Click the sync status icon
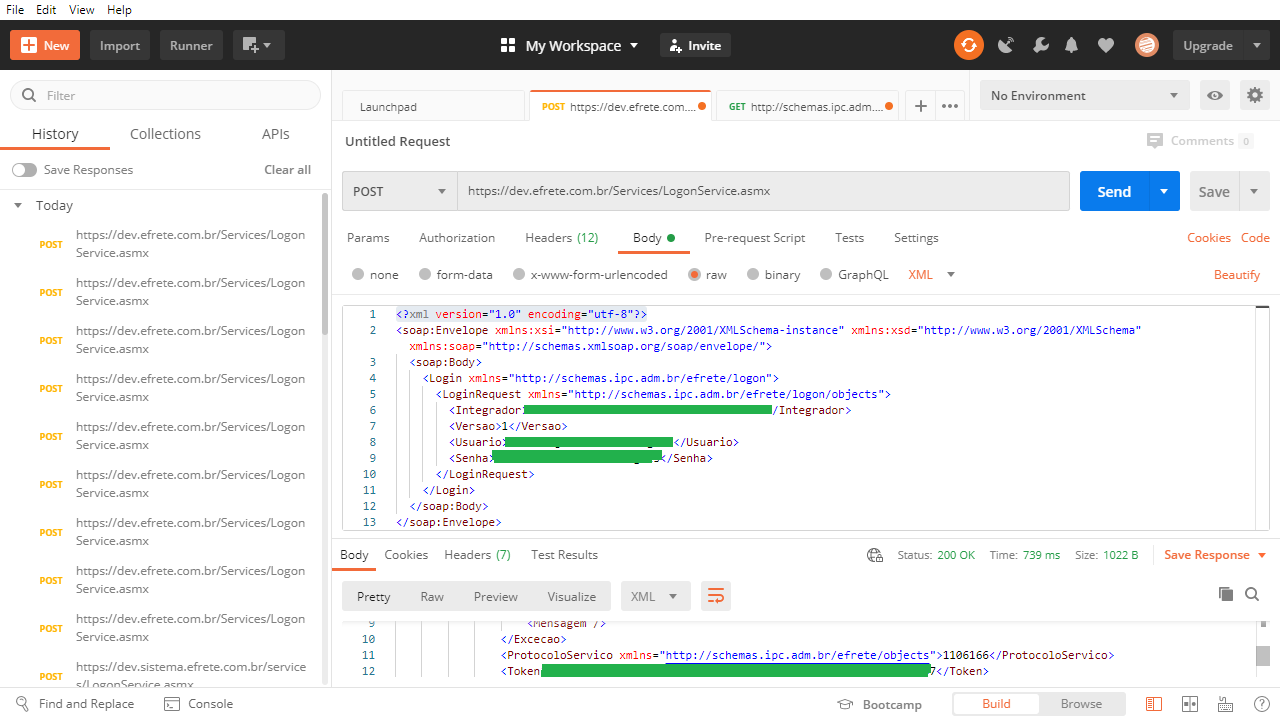1280x720 pixels. coord(968,45)
